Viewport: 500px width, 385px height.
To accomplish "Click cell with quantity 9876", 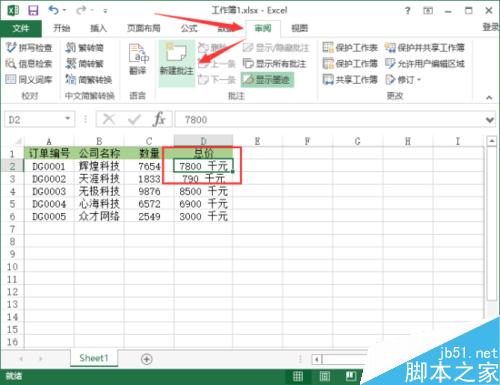I will (149, 191).
